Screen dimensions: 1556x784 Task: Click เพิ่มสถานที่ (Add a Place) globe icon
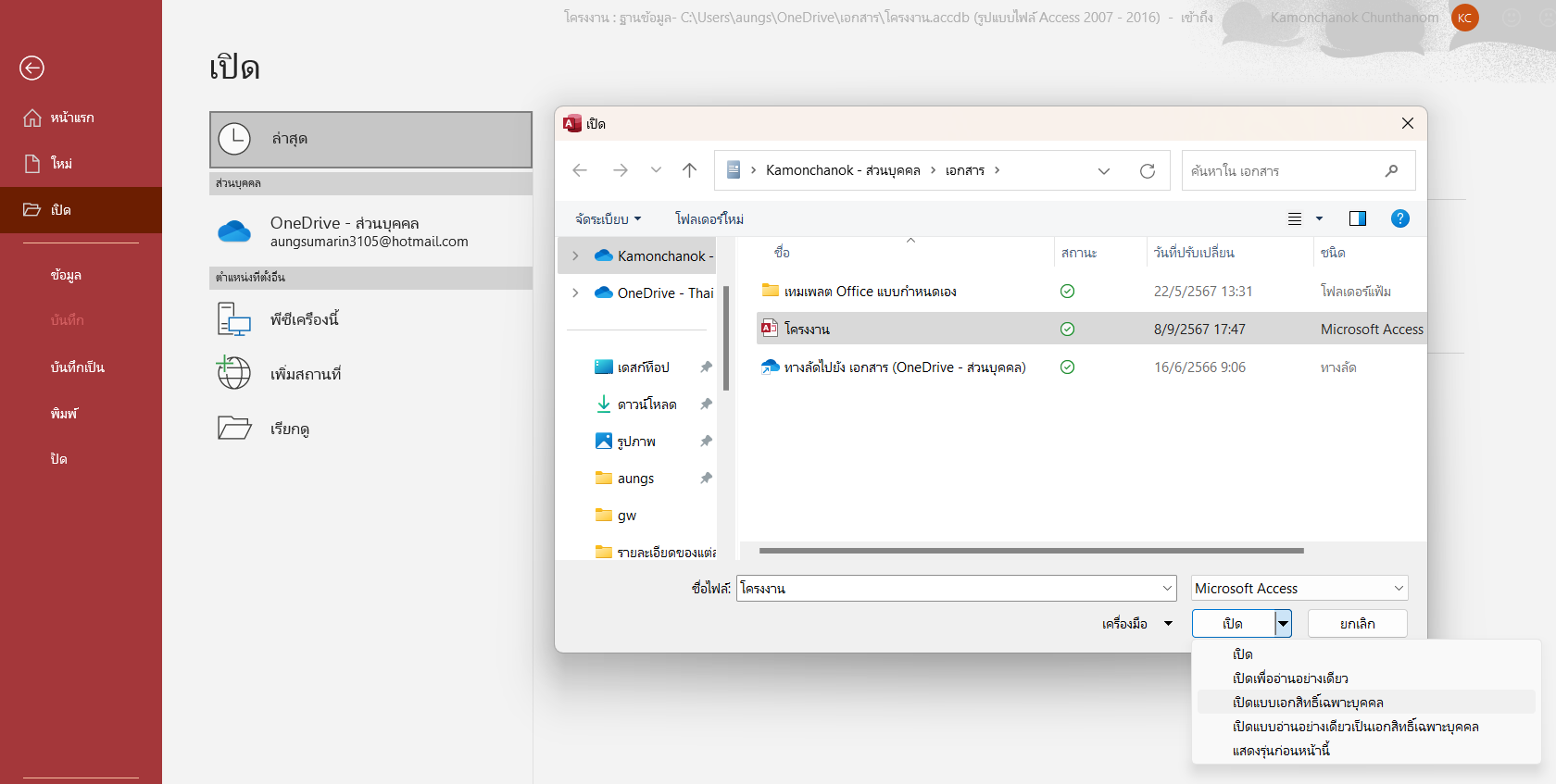[x=234, y=373]
